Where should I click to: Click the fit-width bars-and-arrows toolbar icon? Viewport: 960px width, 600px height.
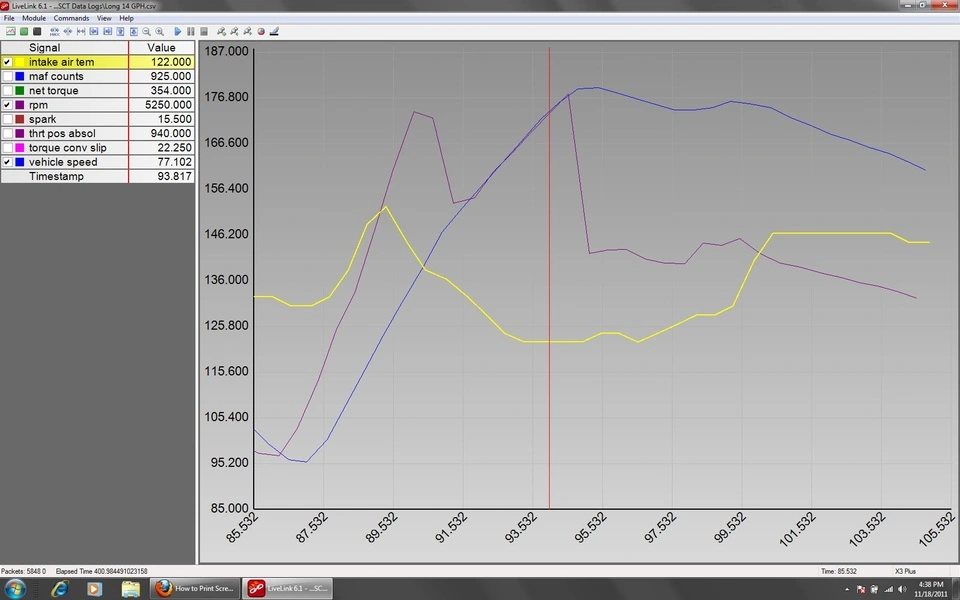coord(81,31)
